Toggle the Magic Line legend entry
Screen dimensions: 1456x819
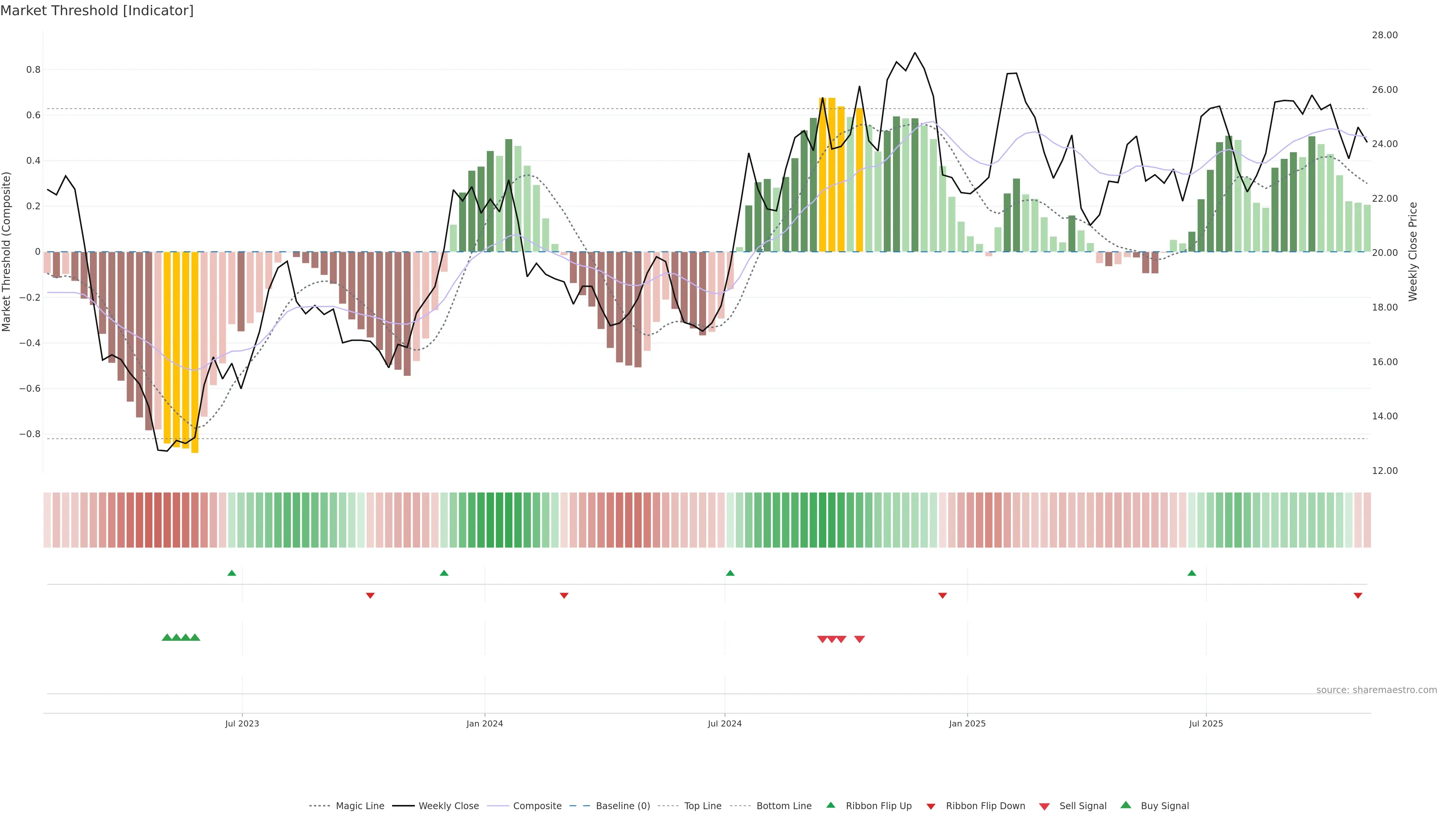tap(359, 806)
